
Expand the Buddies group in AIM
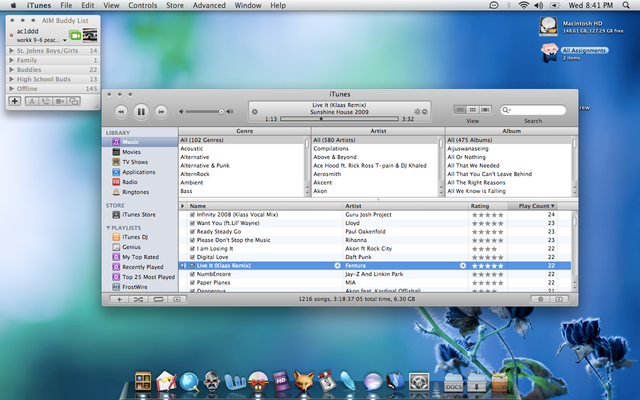(x=11, y=71)
